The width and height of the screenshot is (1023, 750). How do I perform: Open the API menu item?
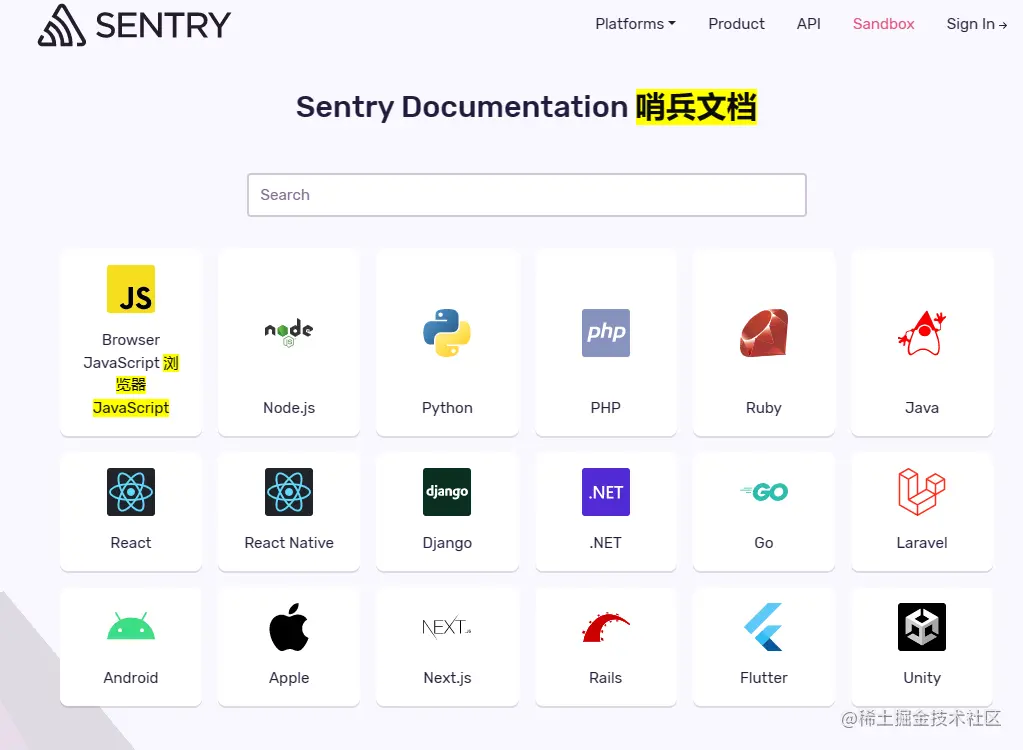click(x=808, y=24)
